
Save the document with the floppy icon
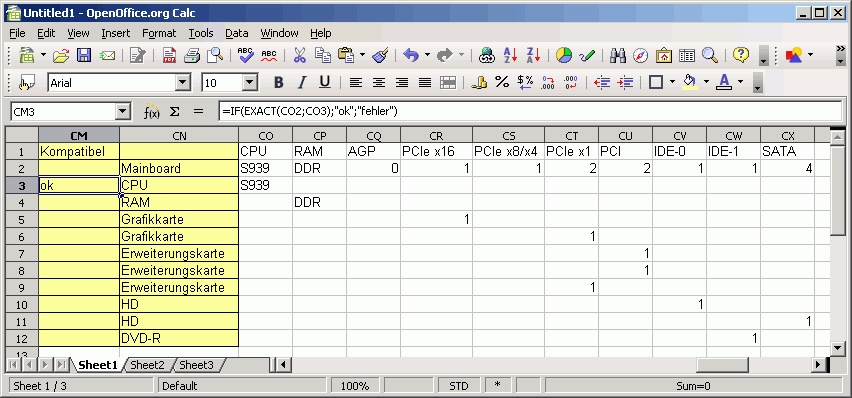tap(84, 55)
